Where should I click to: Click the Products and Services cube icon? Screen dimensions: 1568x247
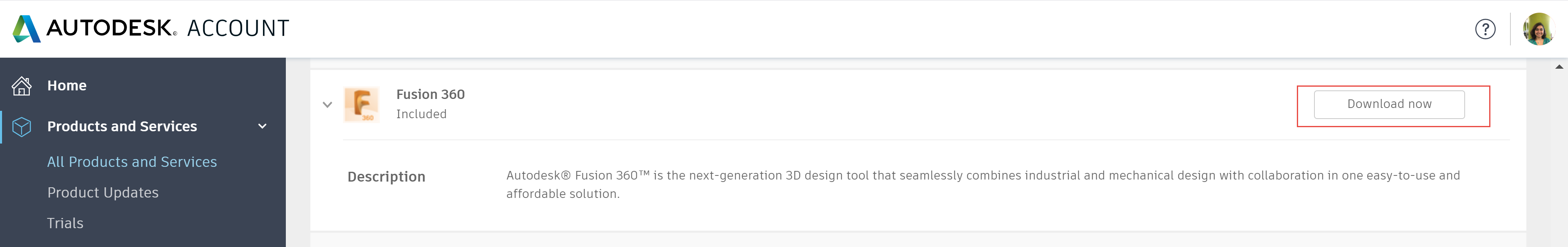click(x=22, y=126)
